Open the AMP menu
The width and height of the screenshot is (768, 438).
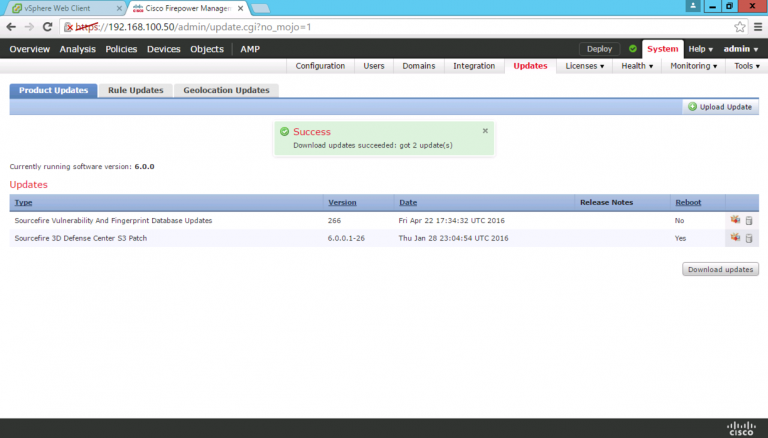click(x=250, y=49)
